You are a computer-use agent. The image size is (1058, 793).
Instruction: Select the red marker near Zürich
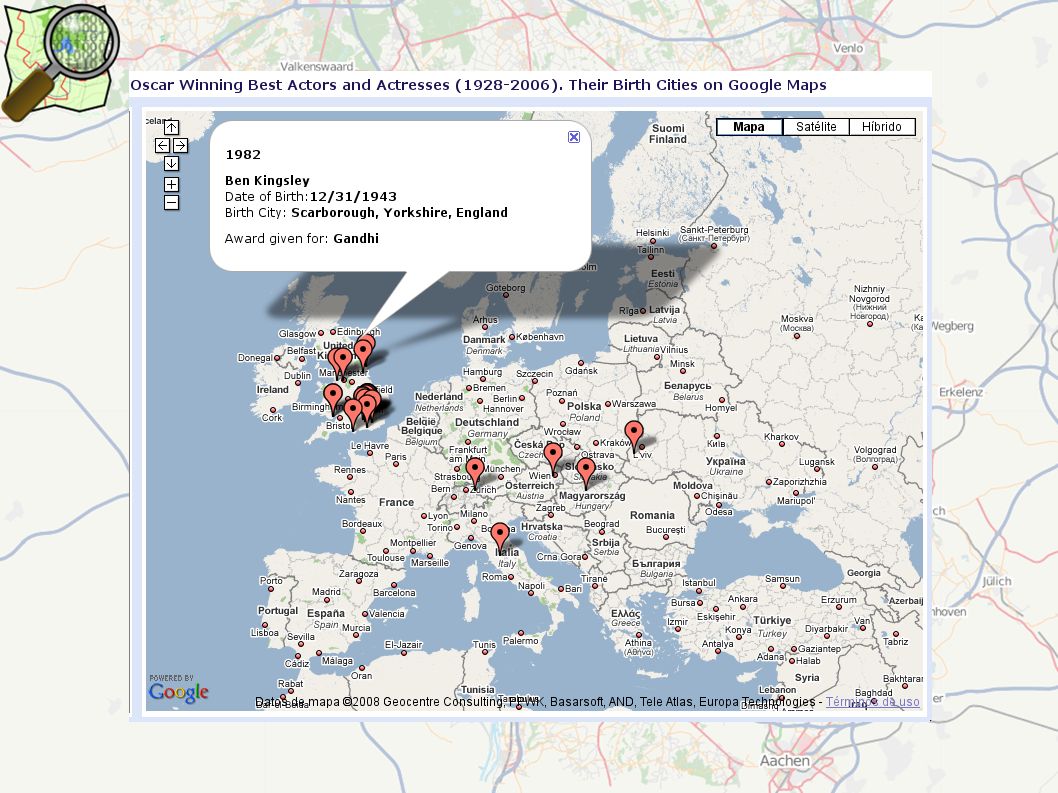475,471
